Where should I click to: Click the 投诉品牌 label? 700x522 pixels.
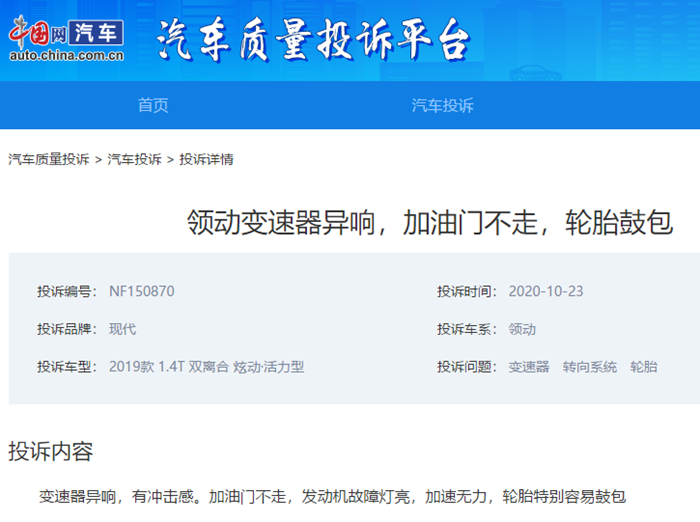pos(67,329)
